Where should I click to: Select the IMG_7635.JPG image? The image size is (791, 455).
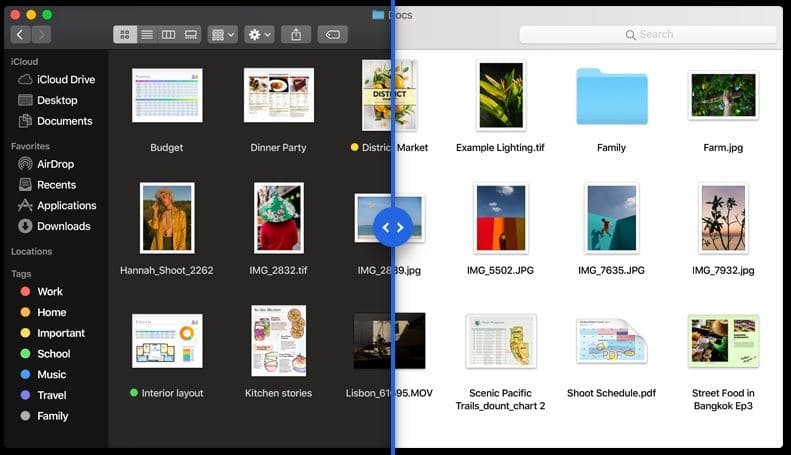pyautogui.click(x=612, y=218)
